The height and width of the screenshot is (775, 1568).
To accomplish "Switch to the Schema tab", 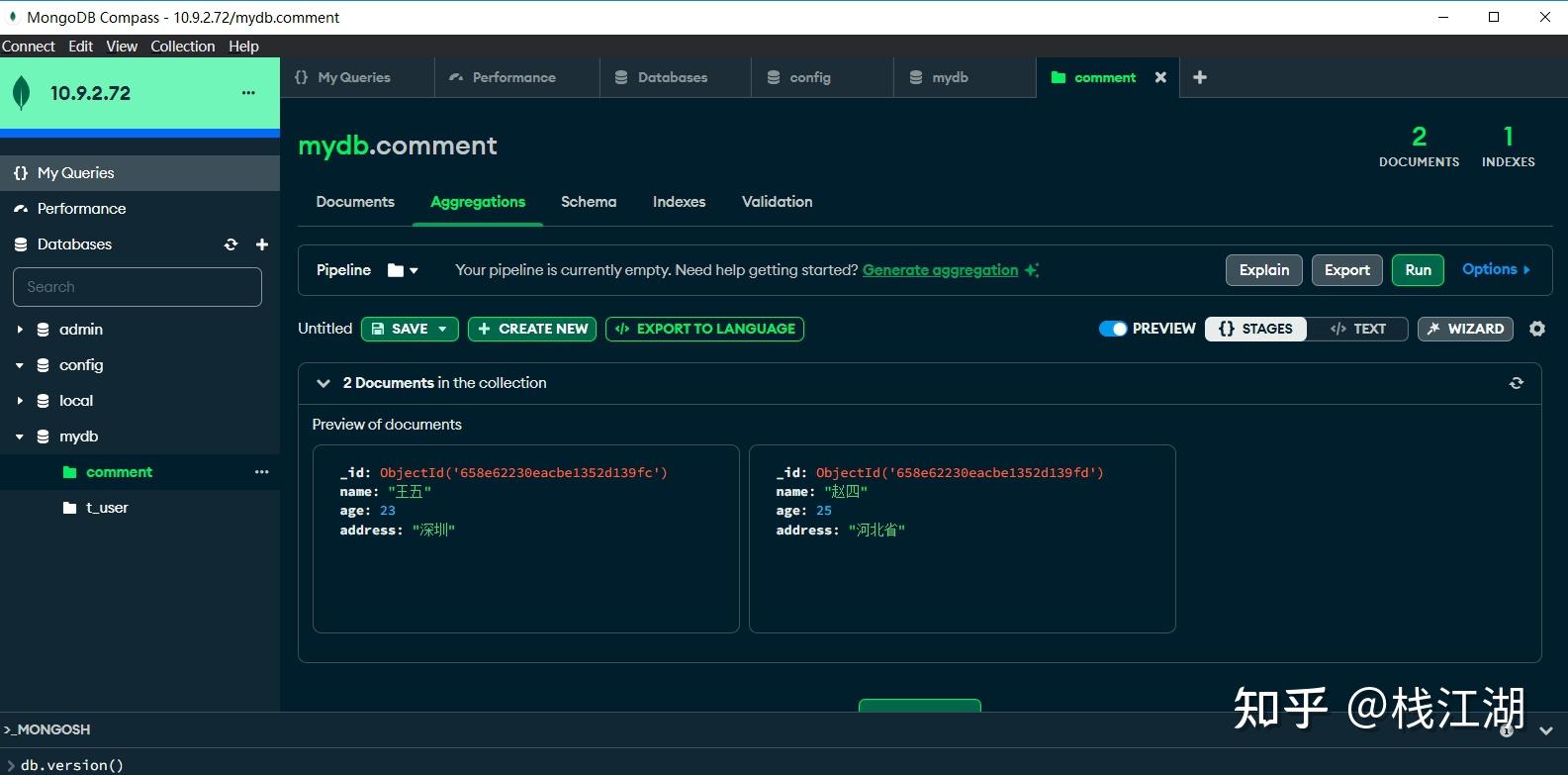I will [589, 202].
